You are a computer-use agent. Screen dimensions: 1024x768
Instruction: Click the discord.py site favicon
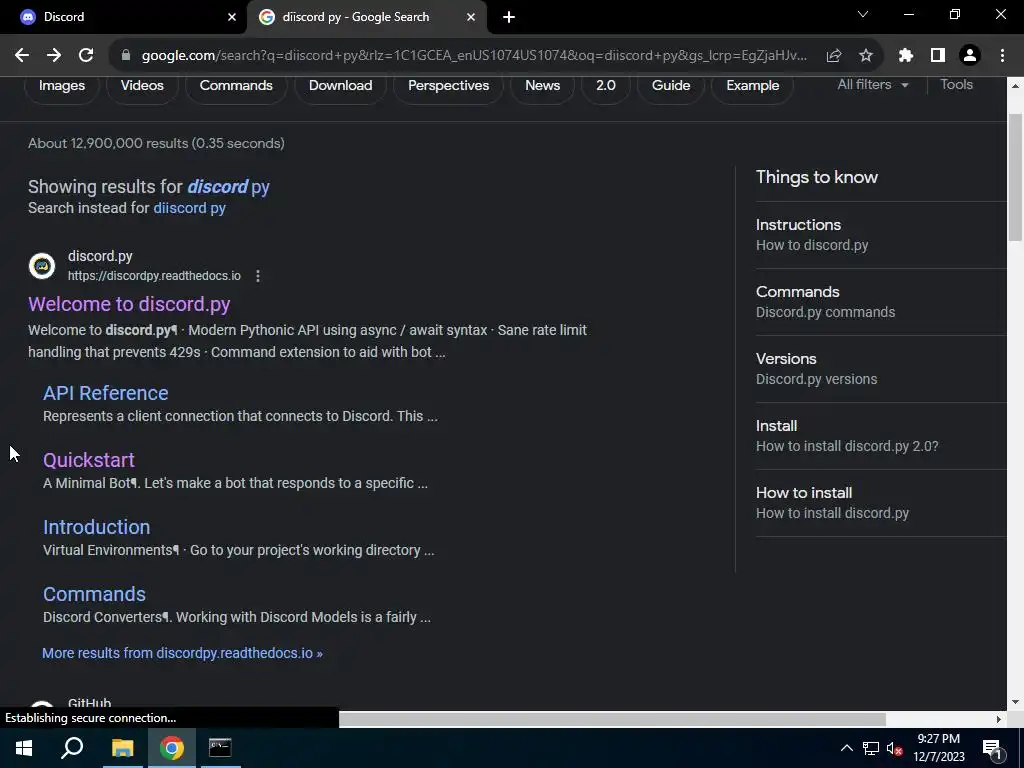(42, 266)
